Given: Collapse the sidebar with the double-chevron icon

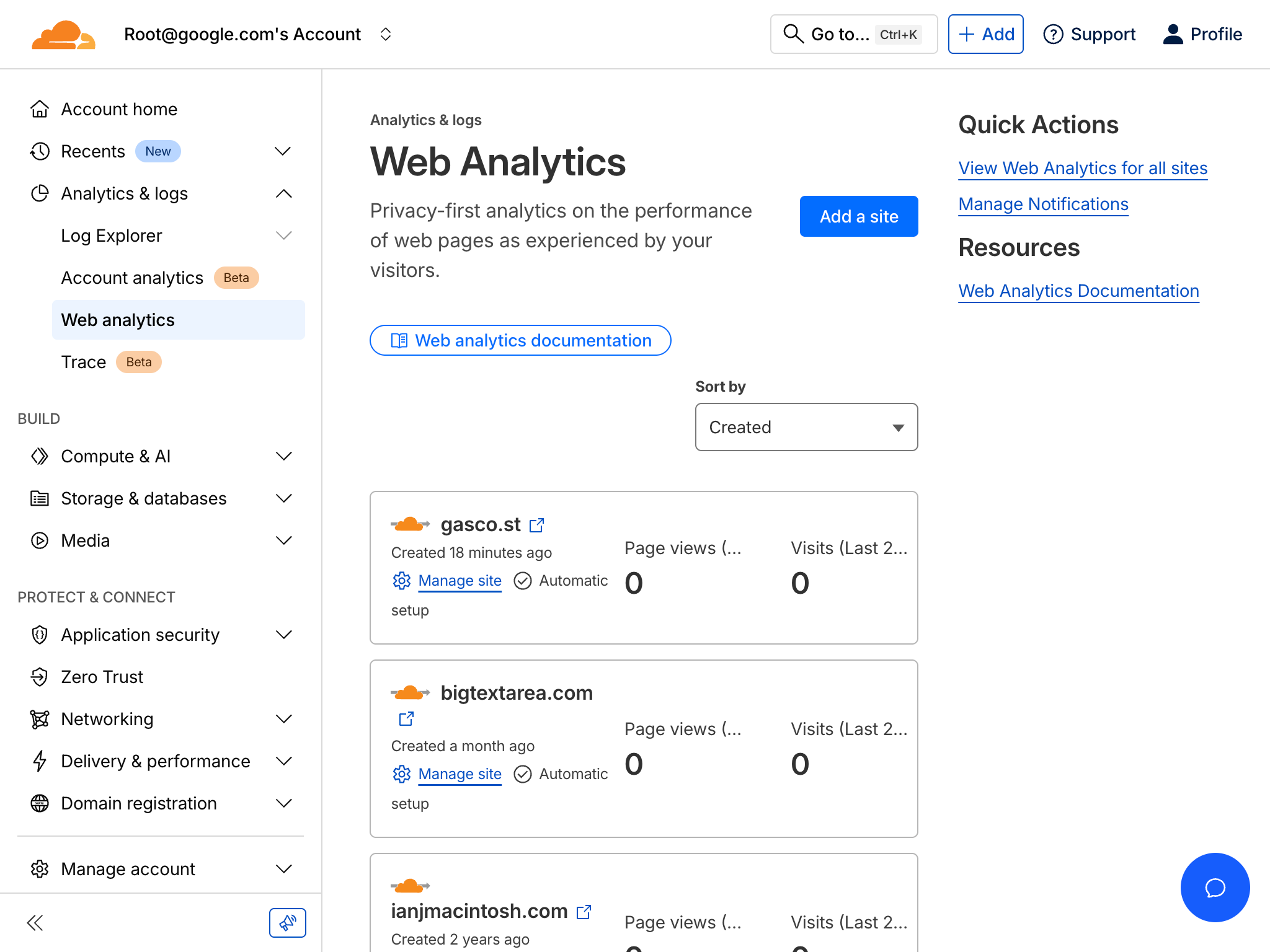Looking at the screenshot, I should (35, 922).
